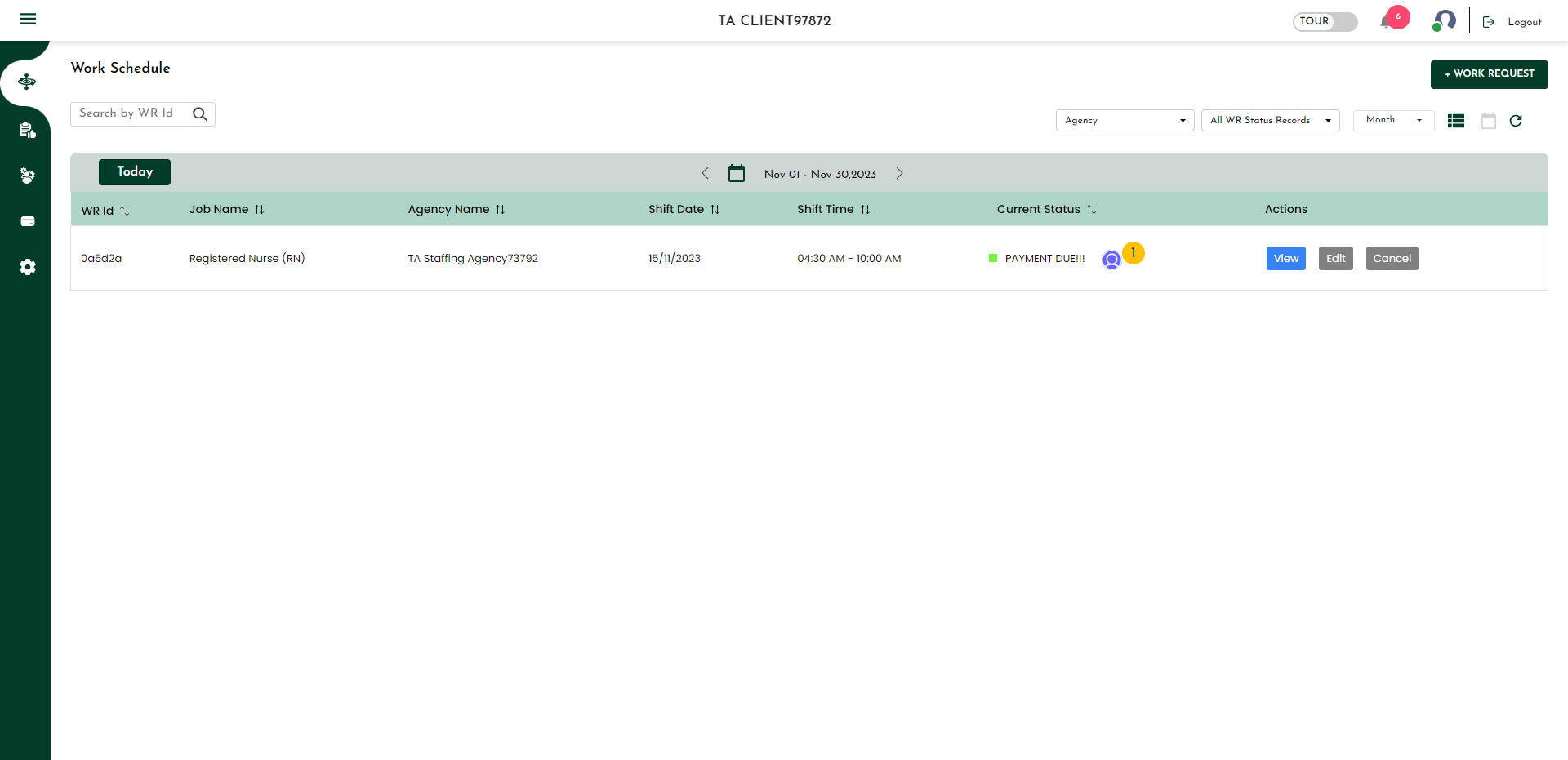View details of work request 0a5d2a
1568x760 pixels.
(1285, 258)
